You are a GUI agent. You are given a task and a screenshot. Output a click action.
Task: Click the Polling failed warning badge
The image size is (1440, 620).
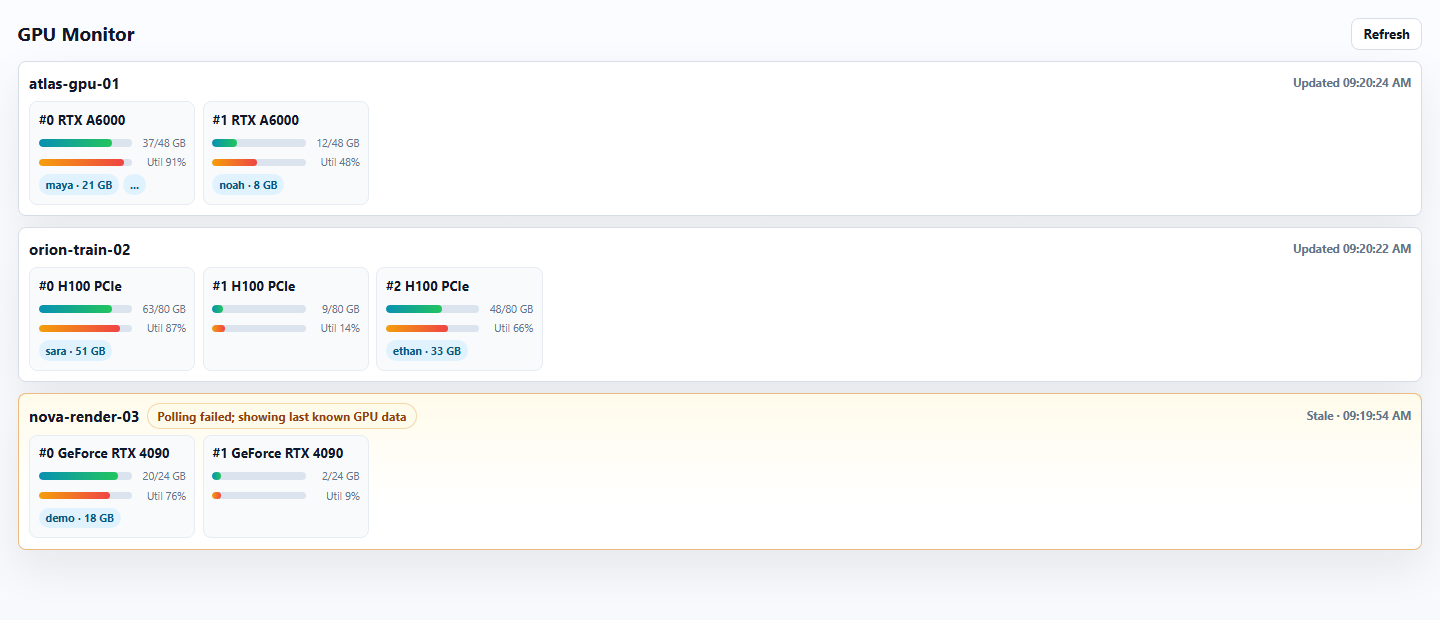[282, 417]
